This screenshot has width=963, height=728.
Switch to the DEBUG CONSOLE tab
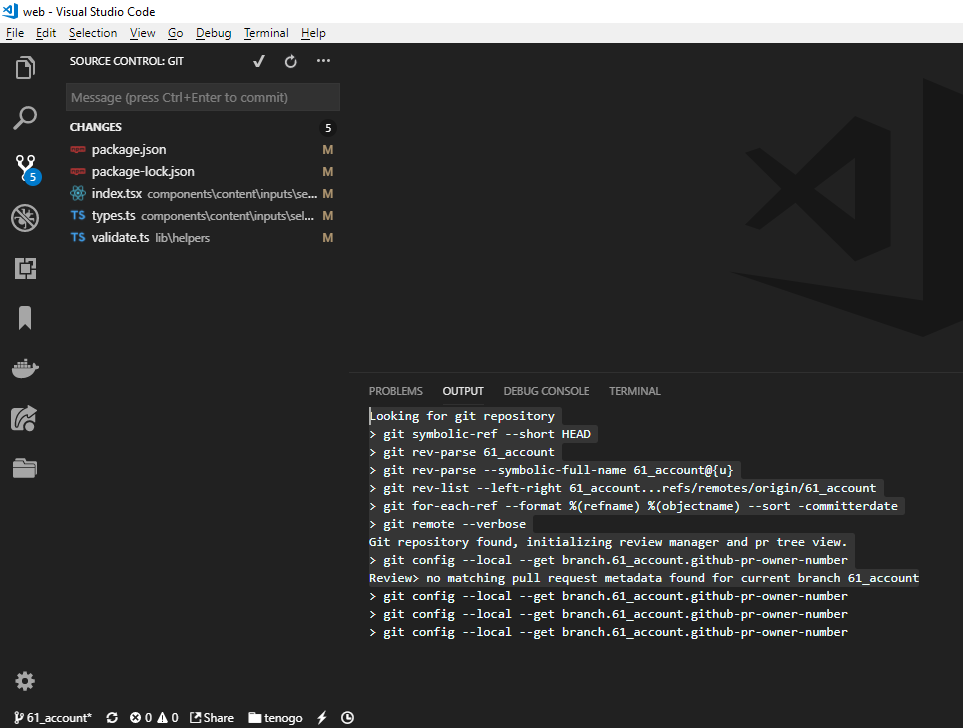[546, 391]
